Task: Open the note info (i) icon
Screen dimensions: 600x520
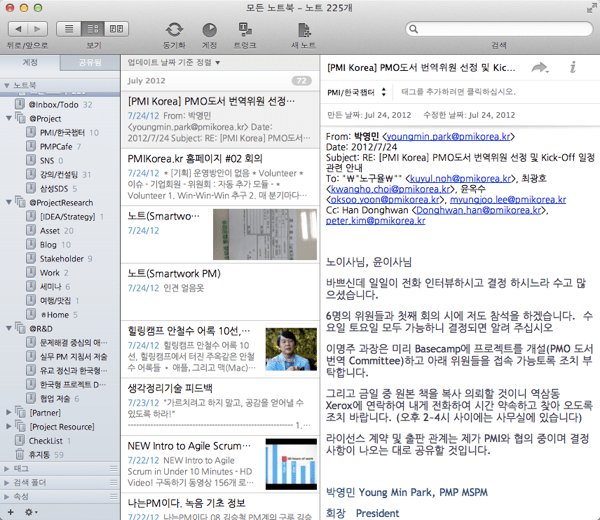Action: [x=573, y=67]
